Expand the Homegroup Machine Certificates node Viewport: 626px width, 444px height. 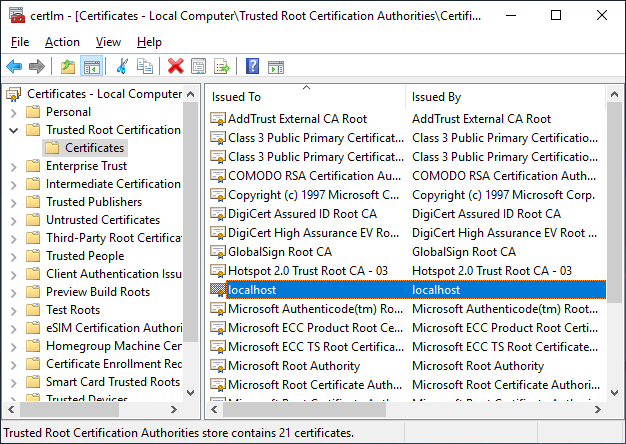[14, 347]
